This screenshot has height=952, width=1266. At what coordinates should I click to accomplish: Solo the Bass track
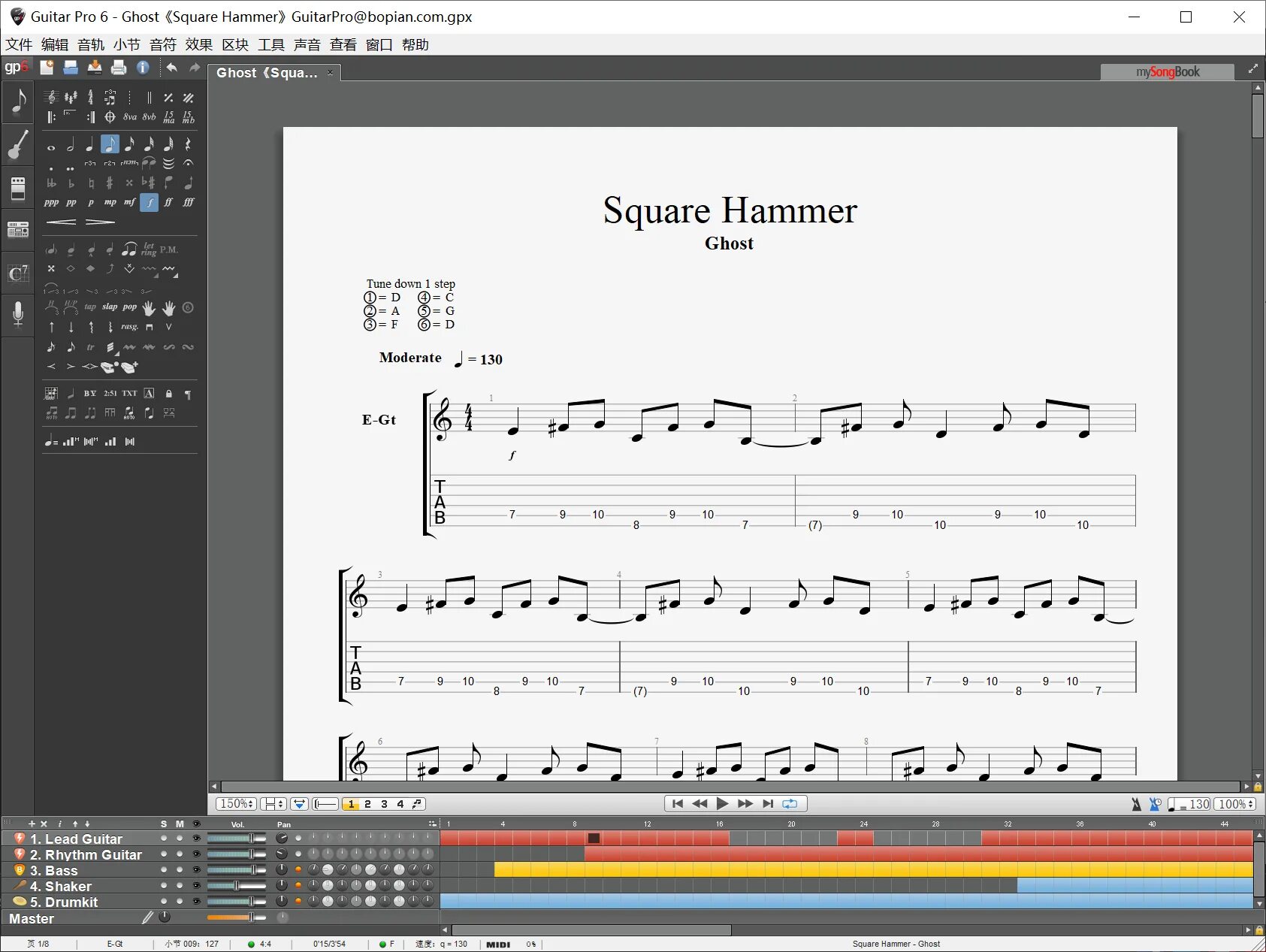pyautogui.click(x=164, y=870)
